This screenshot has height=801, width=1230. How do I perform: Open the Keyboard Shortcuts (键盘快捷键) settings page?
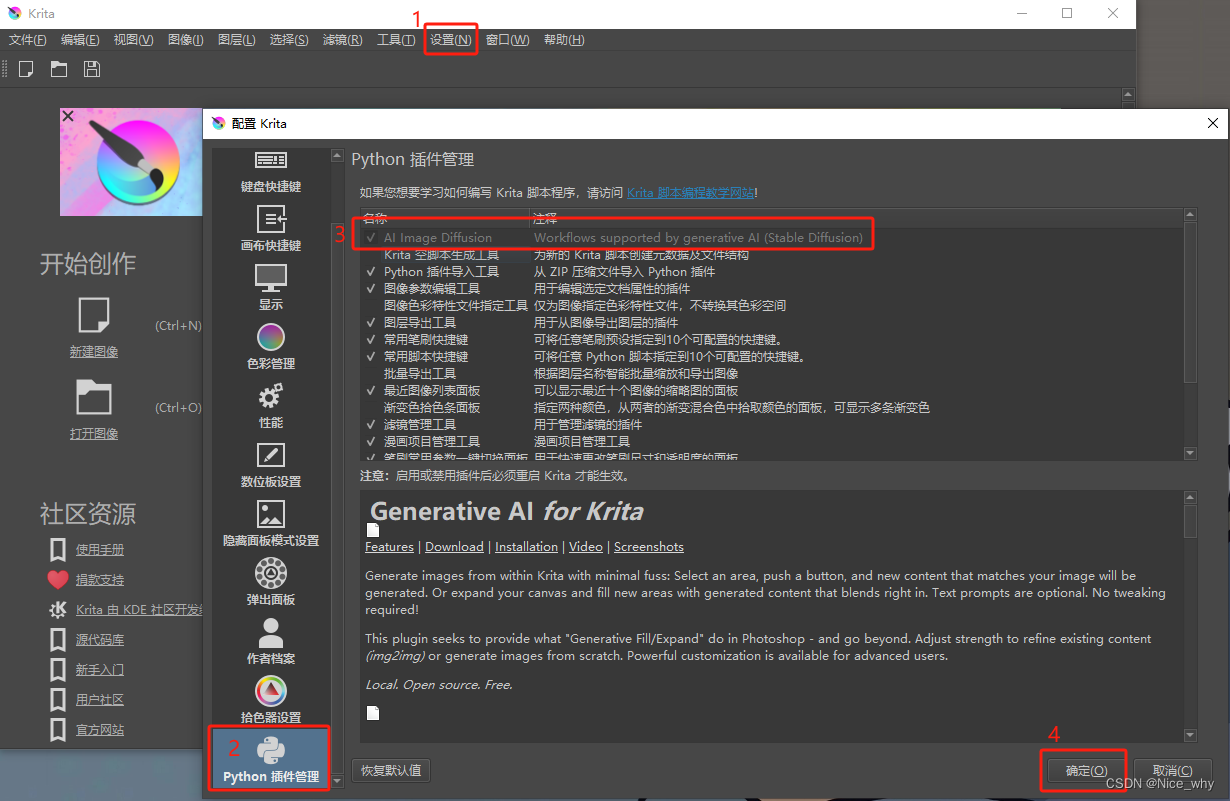click(270, 171)
